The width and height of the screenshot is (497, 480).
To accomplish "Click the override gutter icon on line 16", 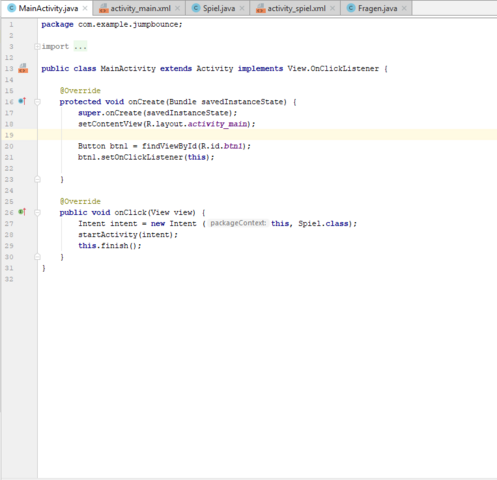I will pyautogui.click(x=22, y=101).
